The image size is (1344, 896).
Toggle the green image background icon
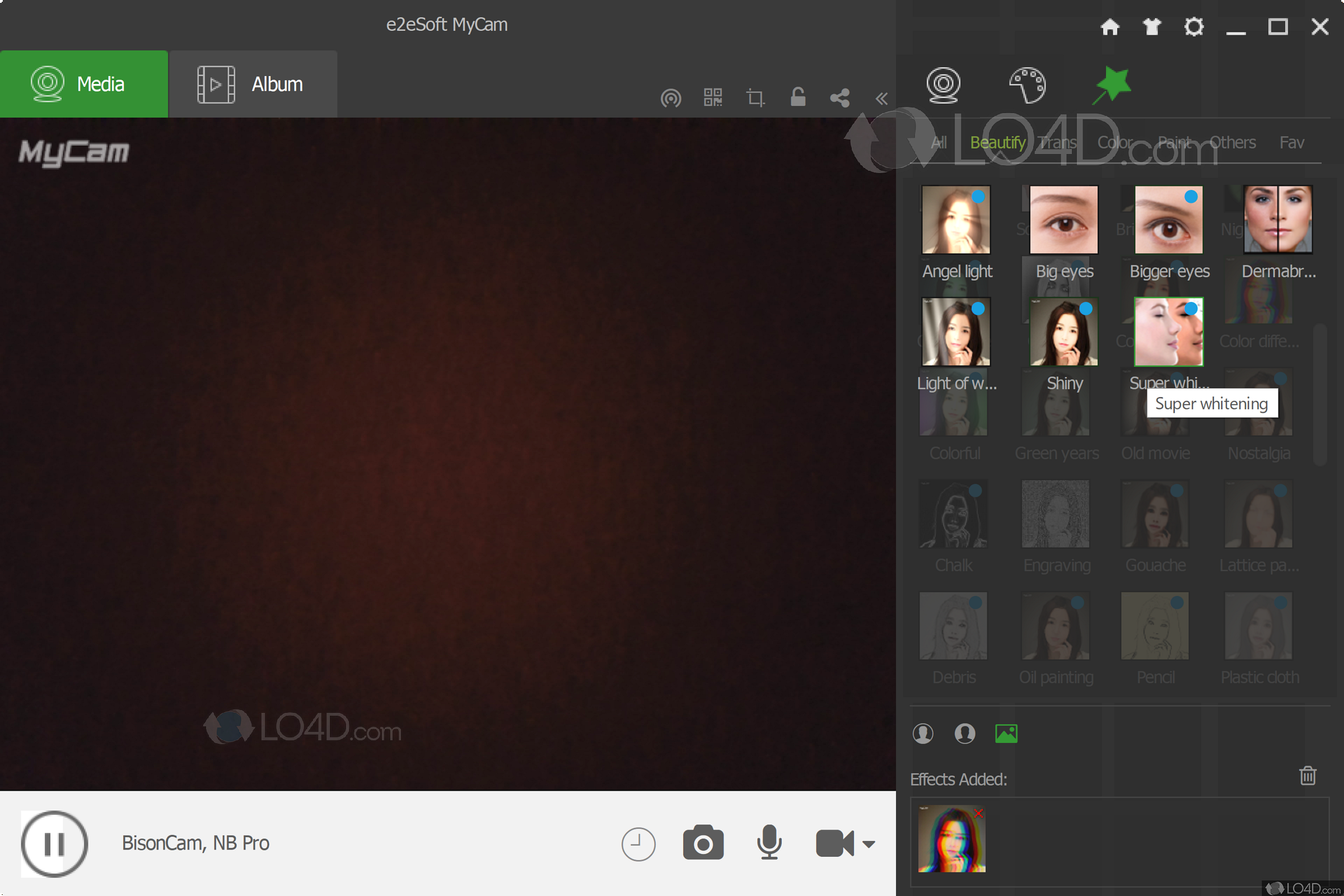coord(1006,733)
